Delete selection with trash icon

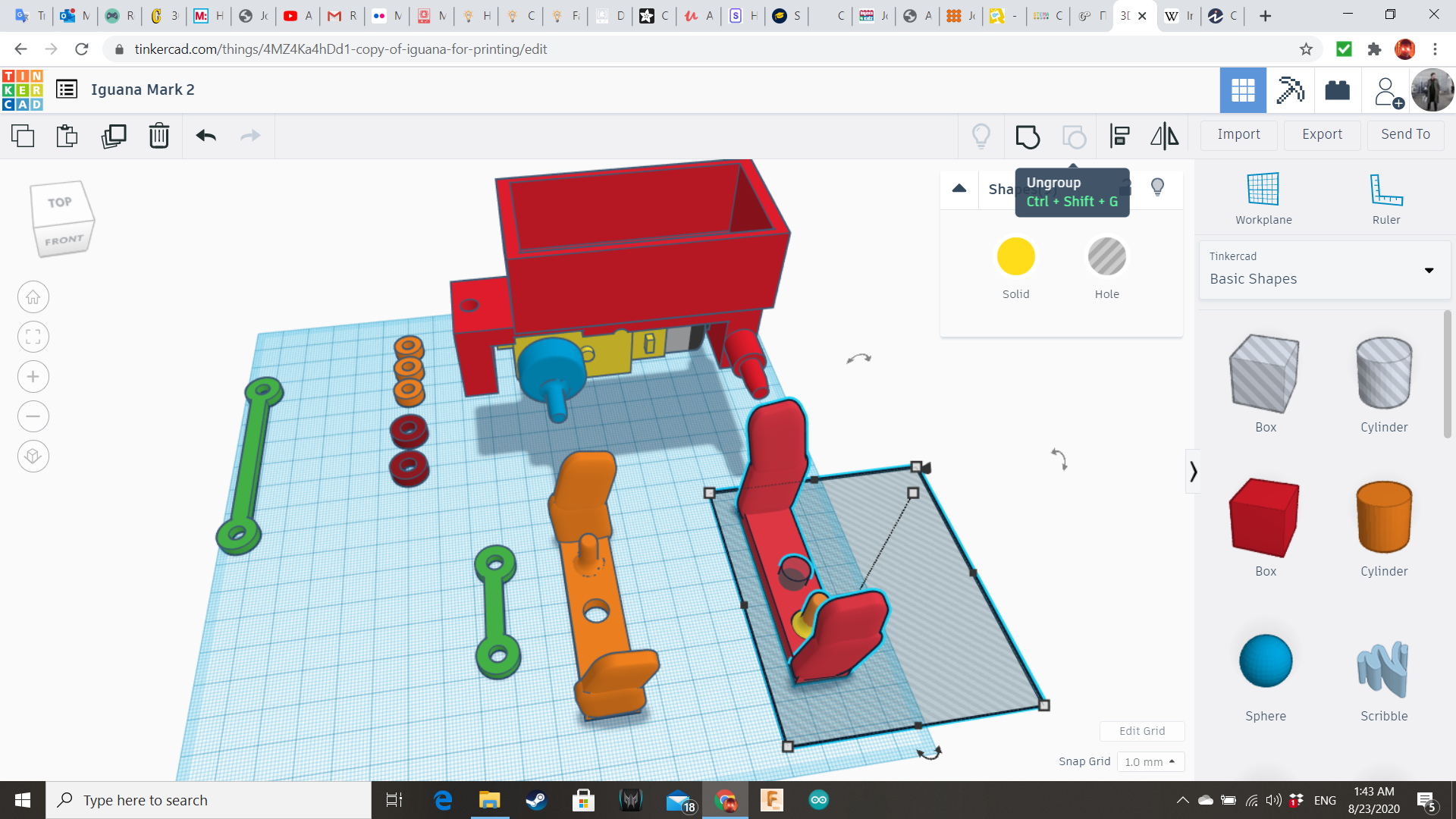pyautogui.click(x=158, y=136)
